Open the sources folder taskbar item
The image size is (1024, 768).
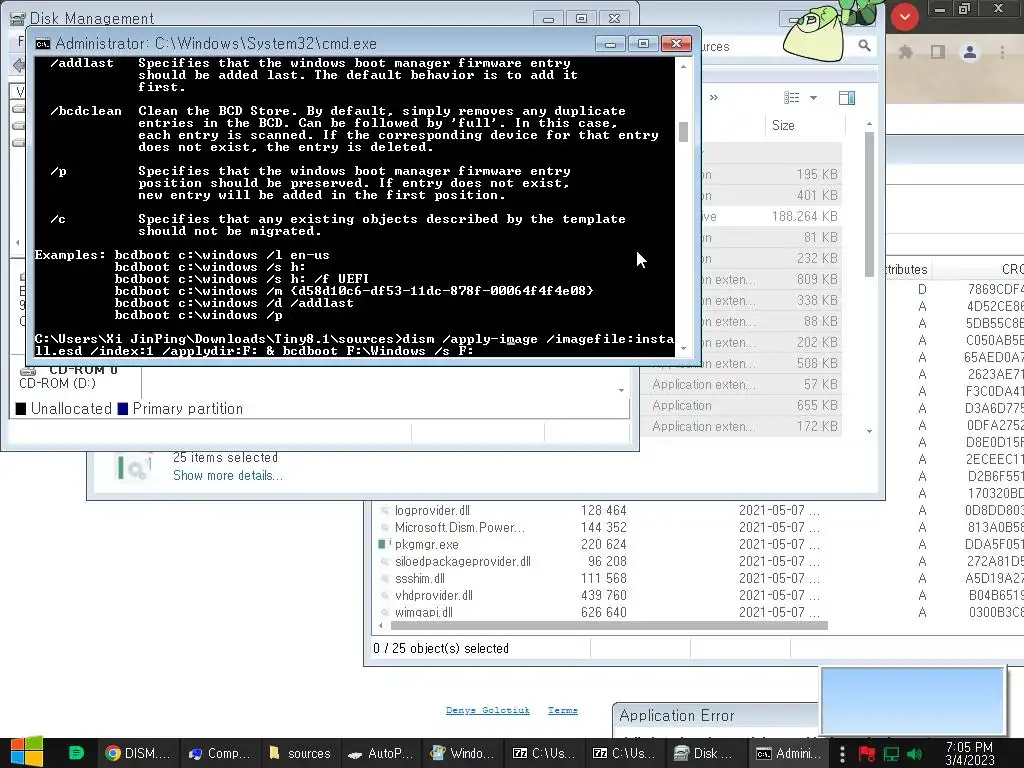click(300, 753)
